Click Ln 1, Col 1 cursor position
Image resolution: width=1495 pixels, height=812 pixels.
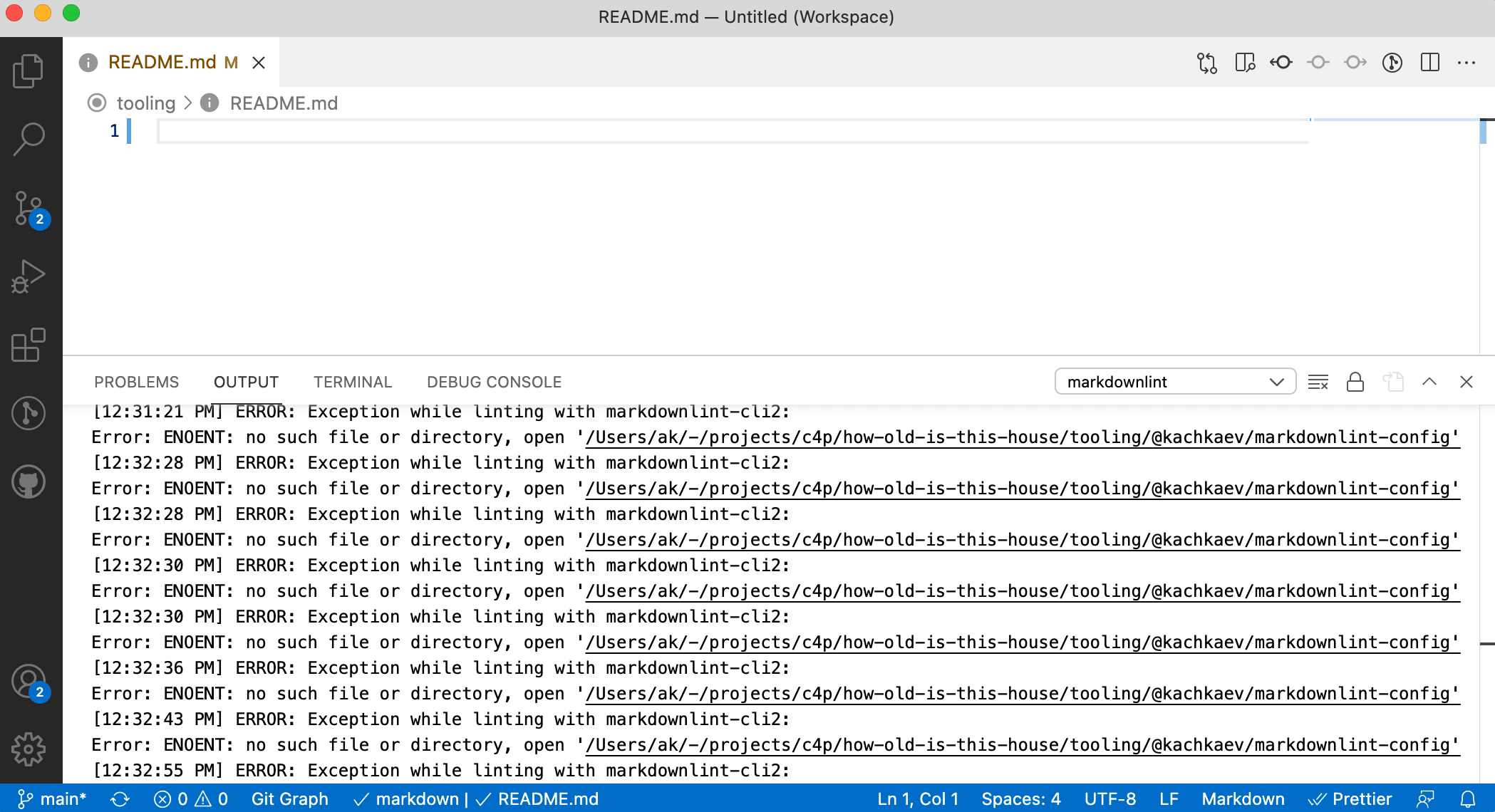pyautogui.click(x=918, y=799)
